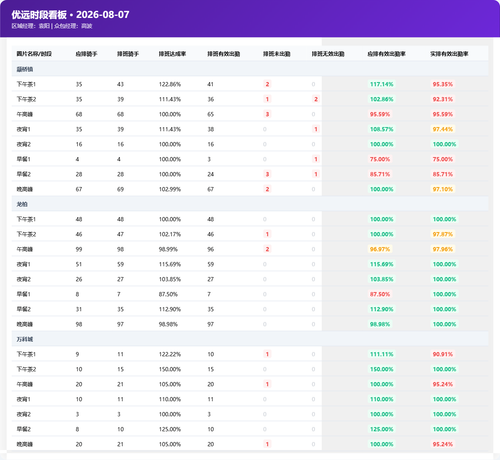500x460 pixels.
Task: Select the red 75.00% badge in 应排有效出勤率 column
Action: [380, 159]
